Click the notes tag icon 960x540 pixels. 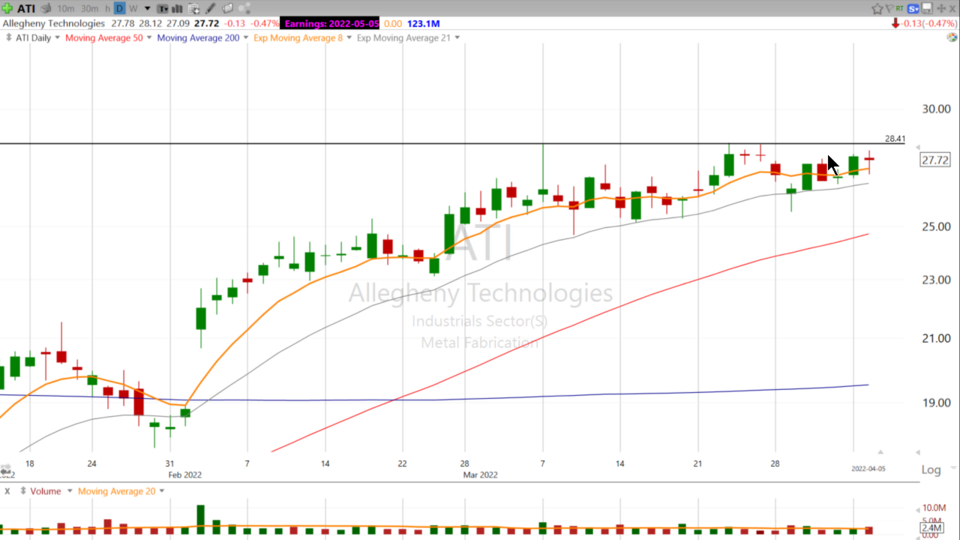(x=227, y=9)
